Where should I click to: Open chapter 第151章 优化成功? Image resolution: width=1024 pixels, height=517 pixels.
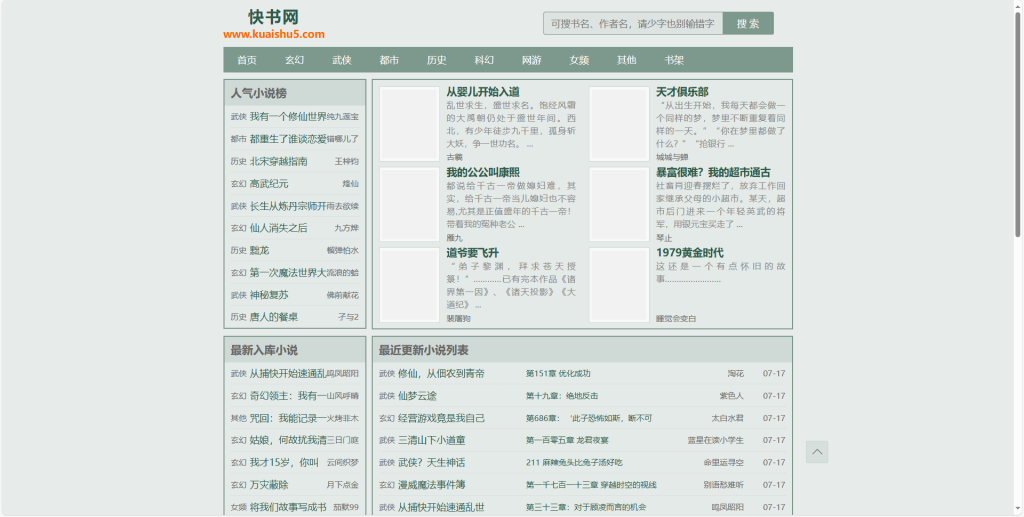click(x=558, y=374)
